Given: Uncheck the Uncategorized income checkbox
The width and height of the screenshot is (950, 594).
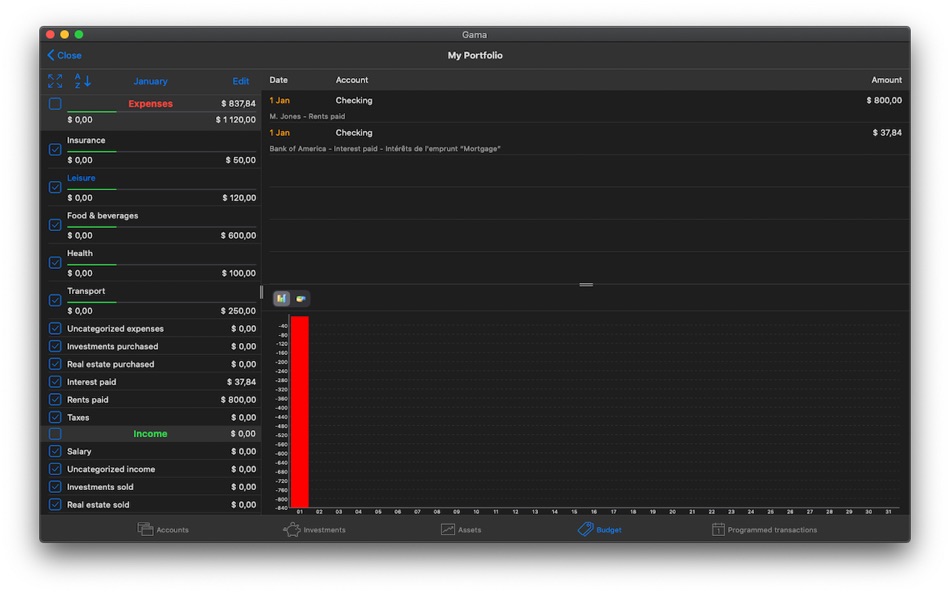Looking at the screenshot, I should tap(55, 469).
